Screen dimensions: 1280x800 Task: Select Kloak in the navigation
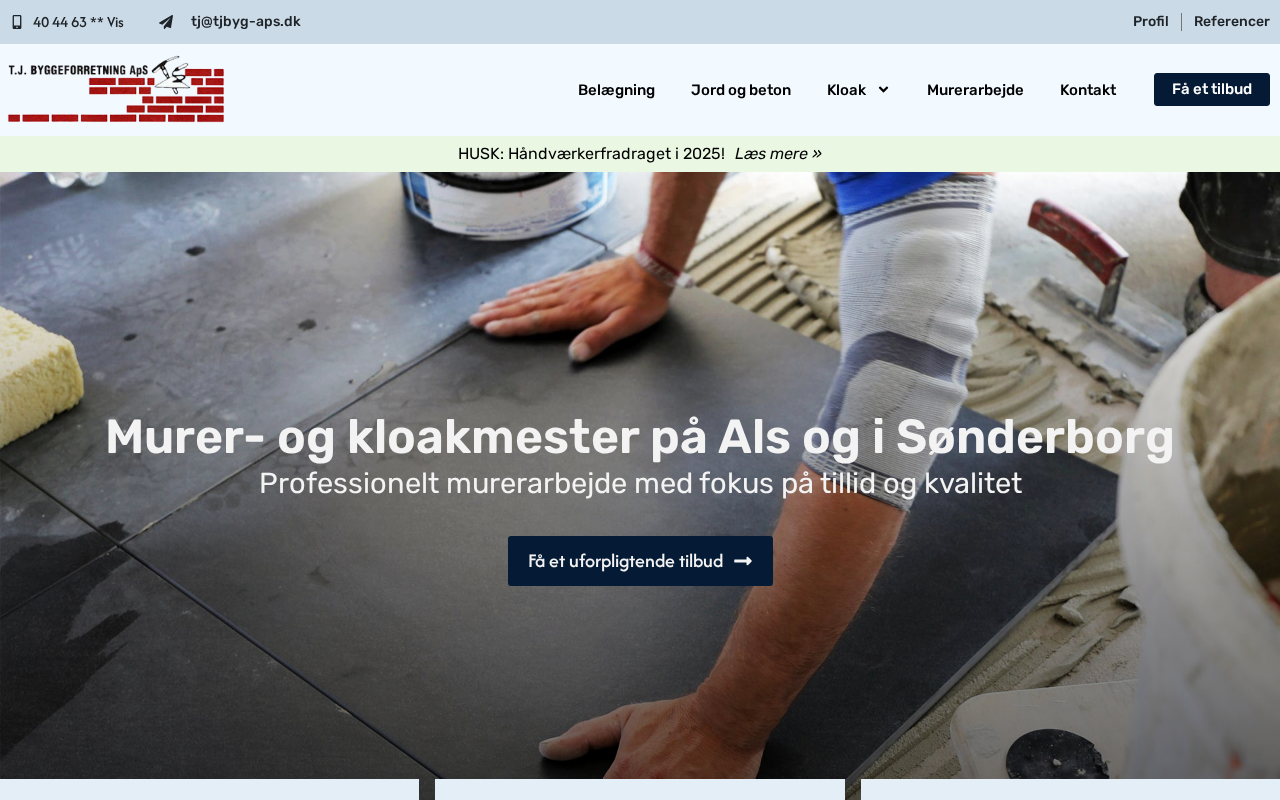[x=846, y=90]
